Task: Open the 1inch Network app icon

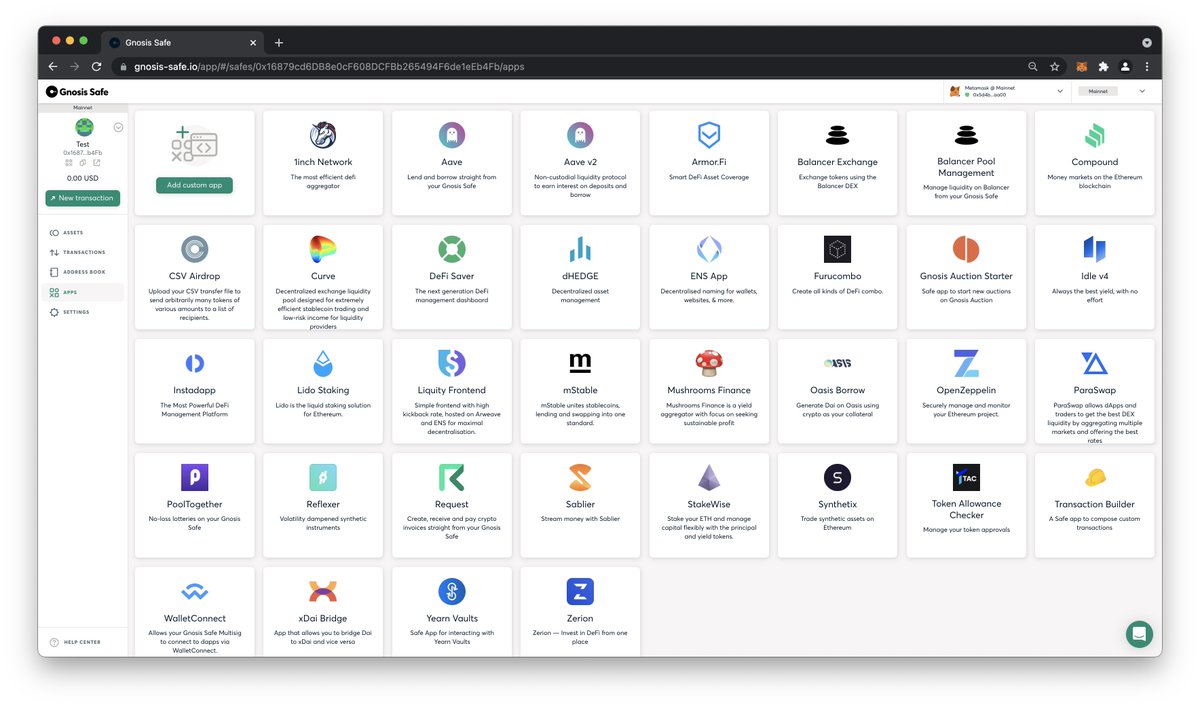Action: pos(323,135)
